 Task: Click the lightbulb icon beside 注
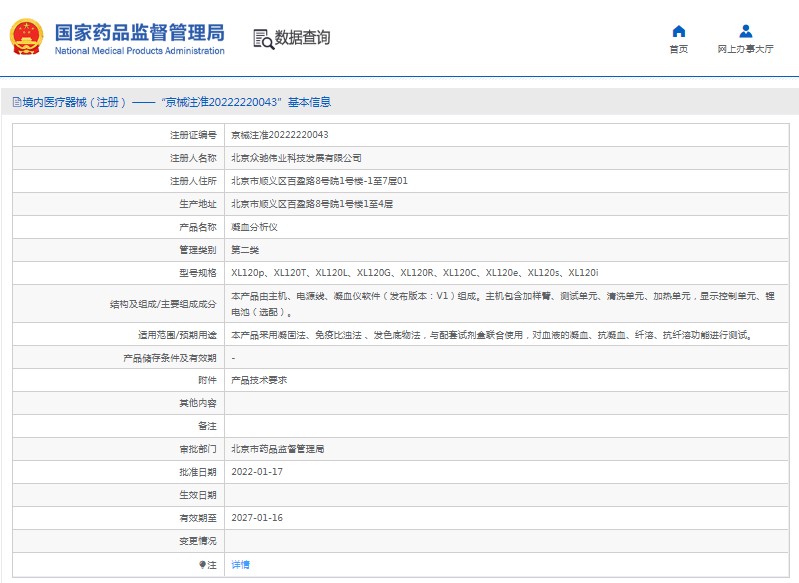(202, 565)
